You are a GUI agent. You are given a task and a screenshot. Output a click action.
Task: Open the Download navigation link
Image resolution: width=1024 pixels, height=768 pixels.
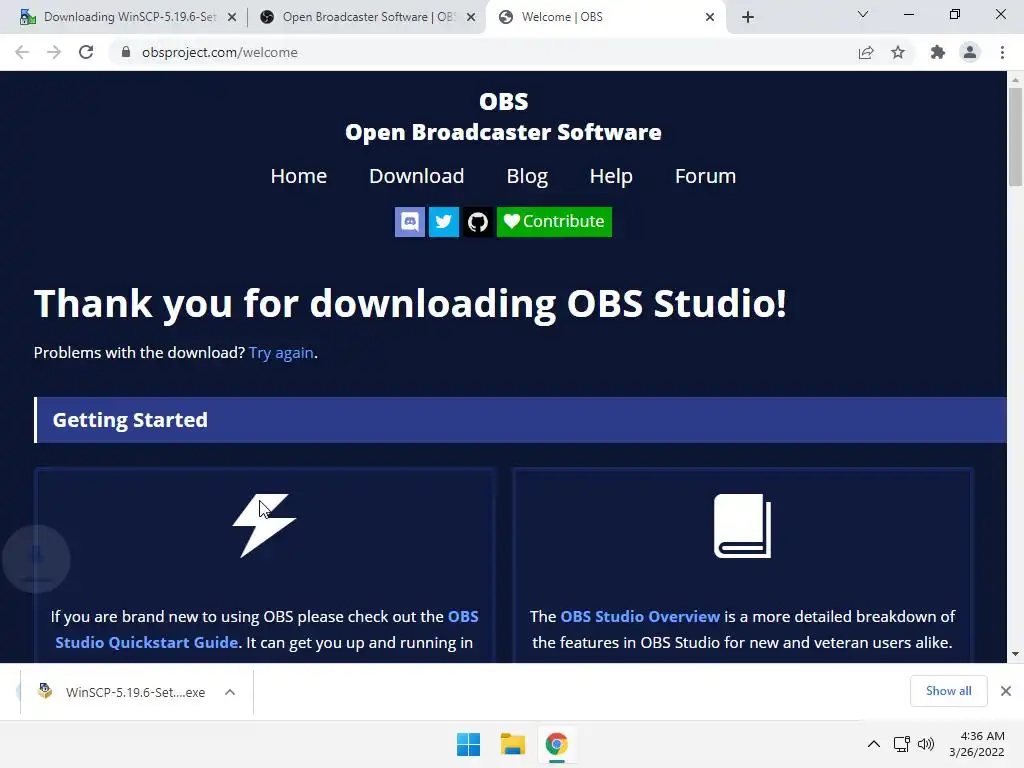pos(417,176)
